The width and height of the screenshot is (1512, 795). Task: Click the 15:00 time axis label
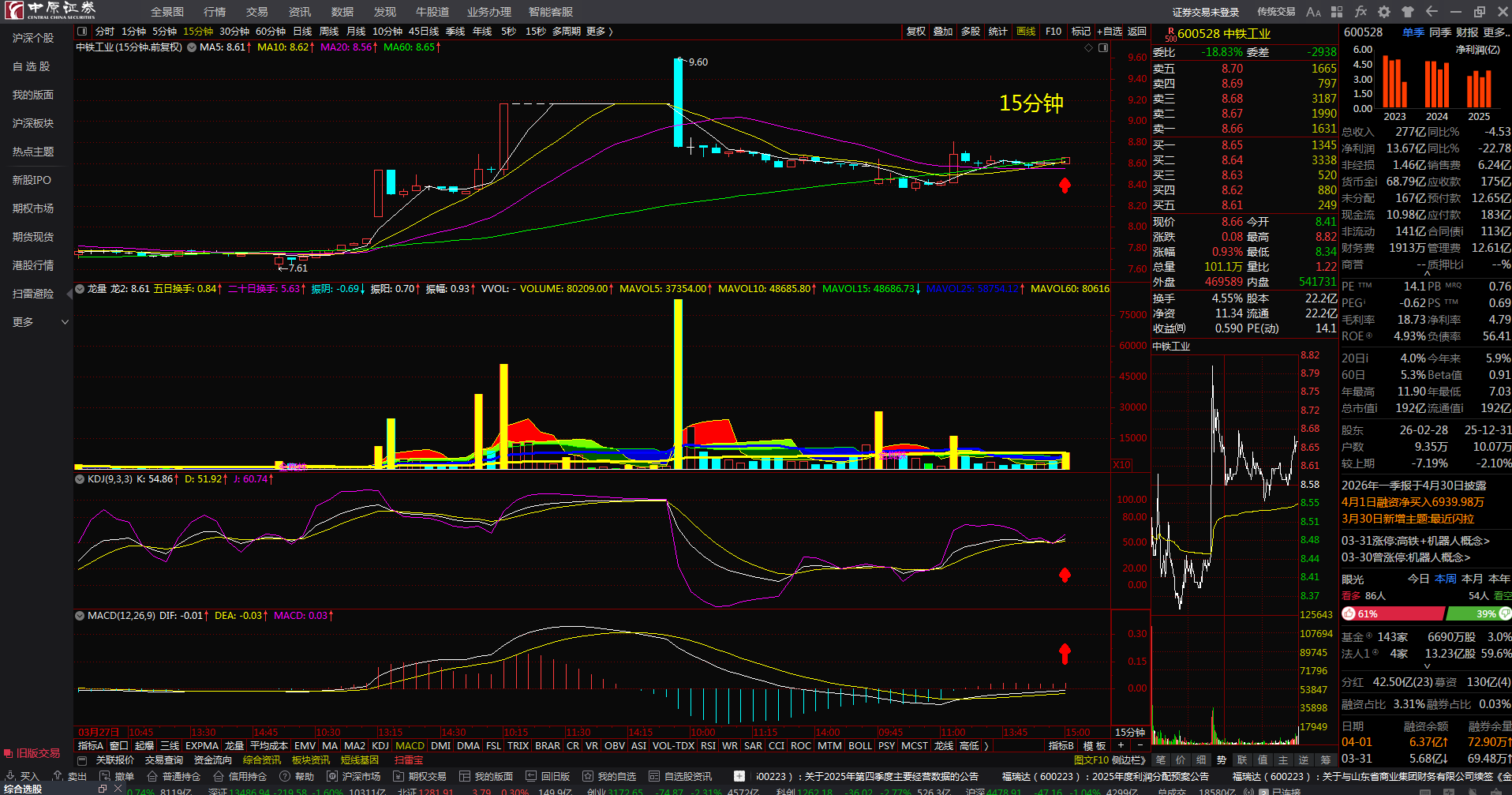click(1077, 733)
